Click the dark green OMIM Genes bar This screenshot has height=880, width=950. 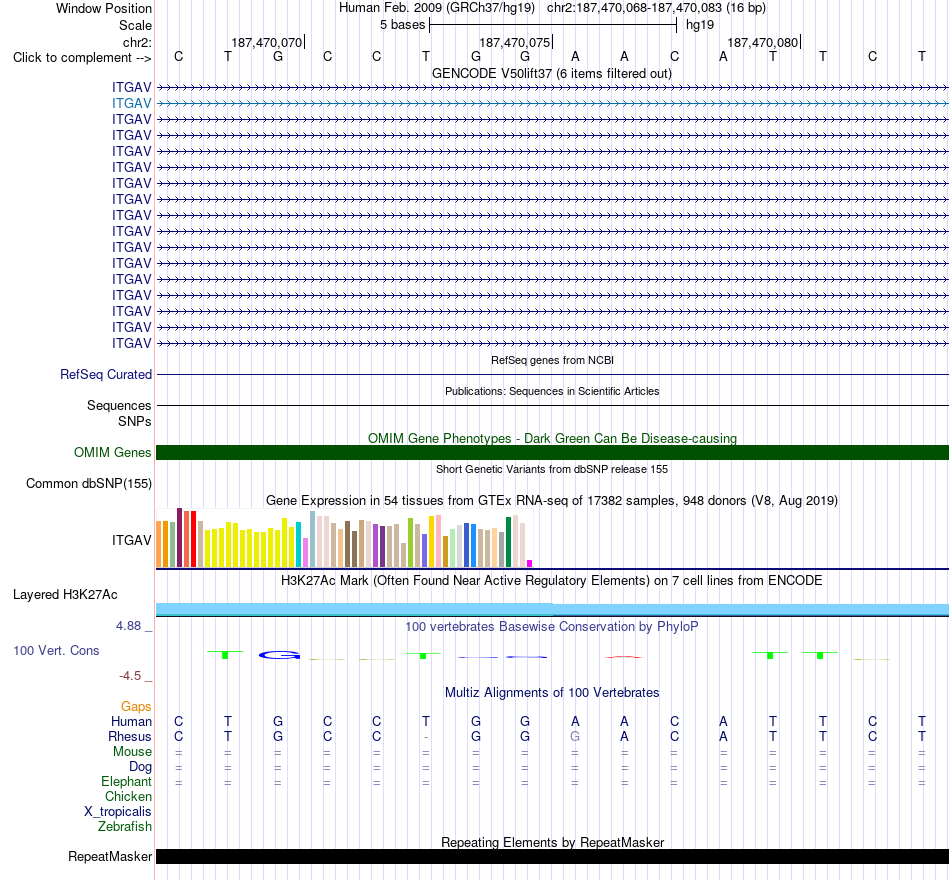pyautogui.click(x=552, y=452)
